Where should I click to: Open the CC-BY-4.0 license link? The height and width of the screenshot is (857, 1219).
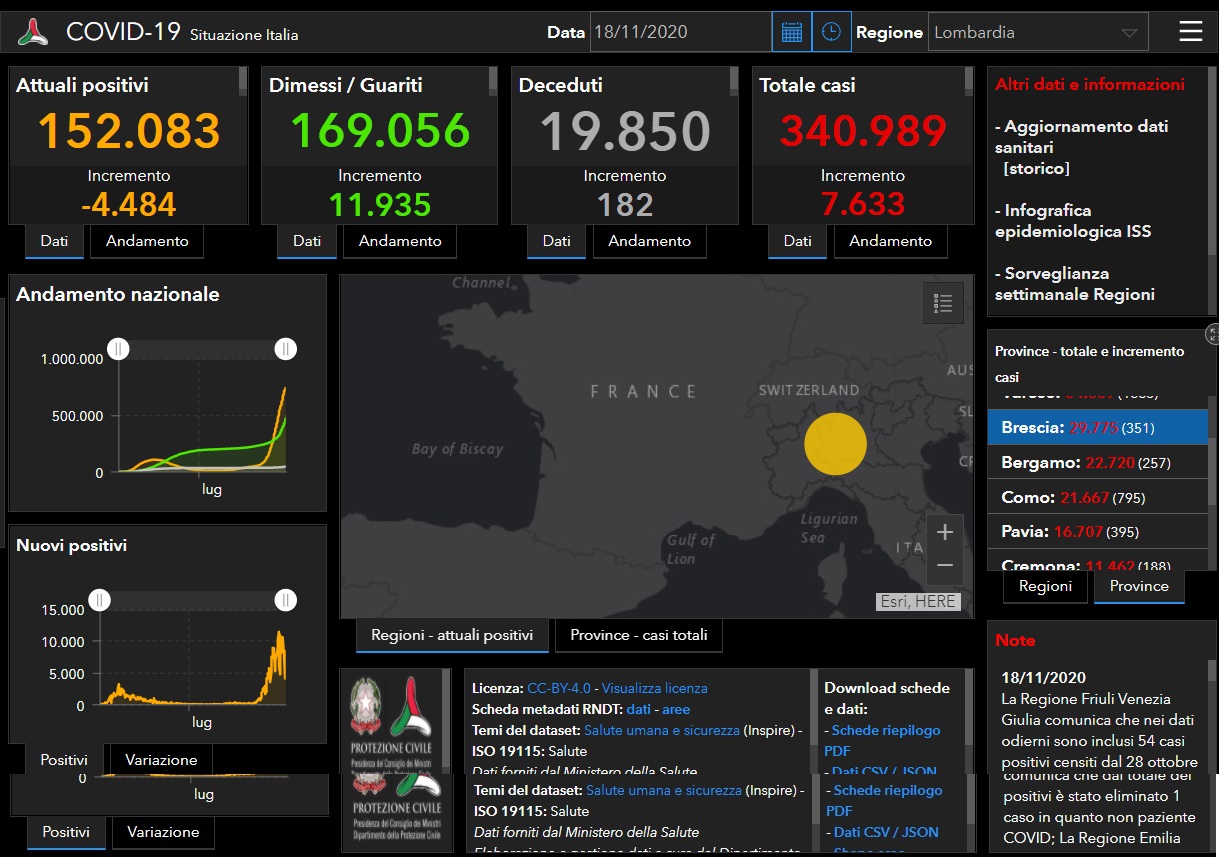coord(558,688)
